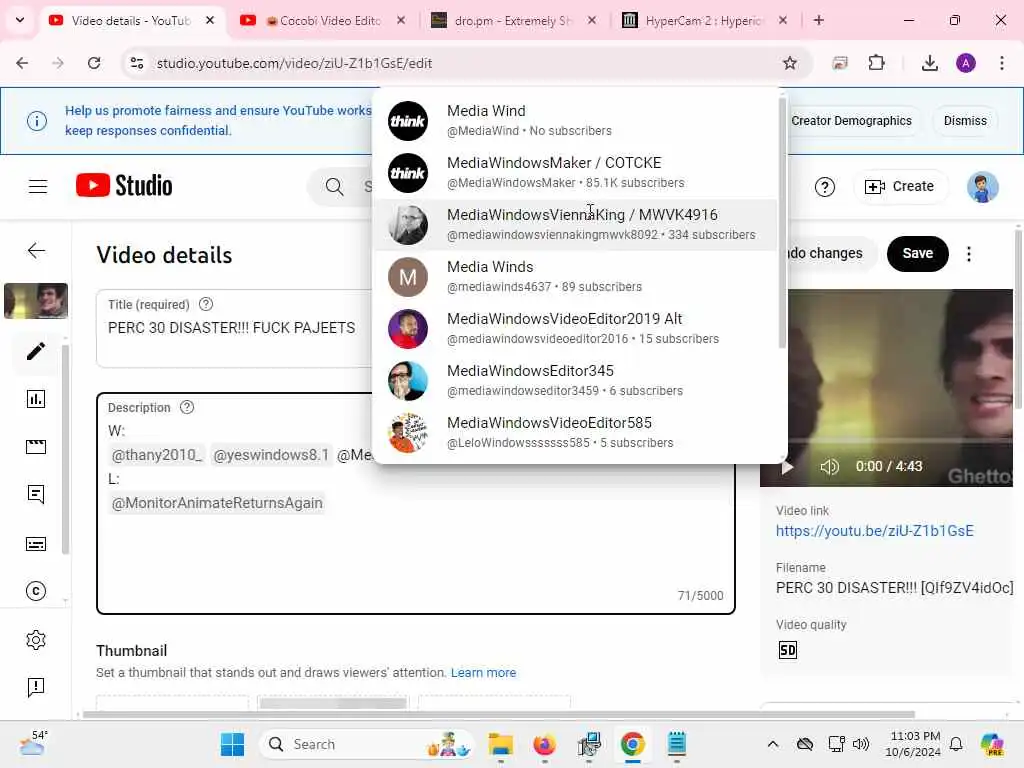Click the banner info circle icon

pyautogui.click(x=37, y=121)
